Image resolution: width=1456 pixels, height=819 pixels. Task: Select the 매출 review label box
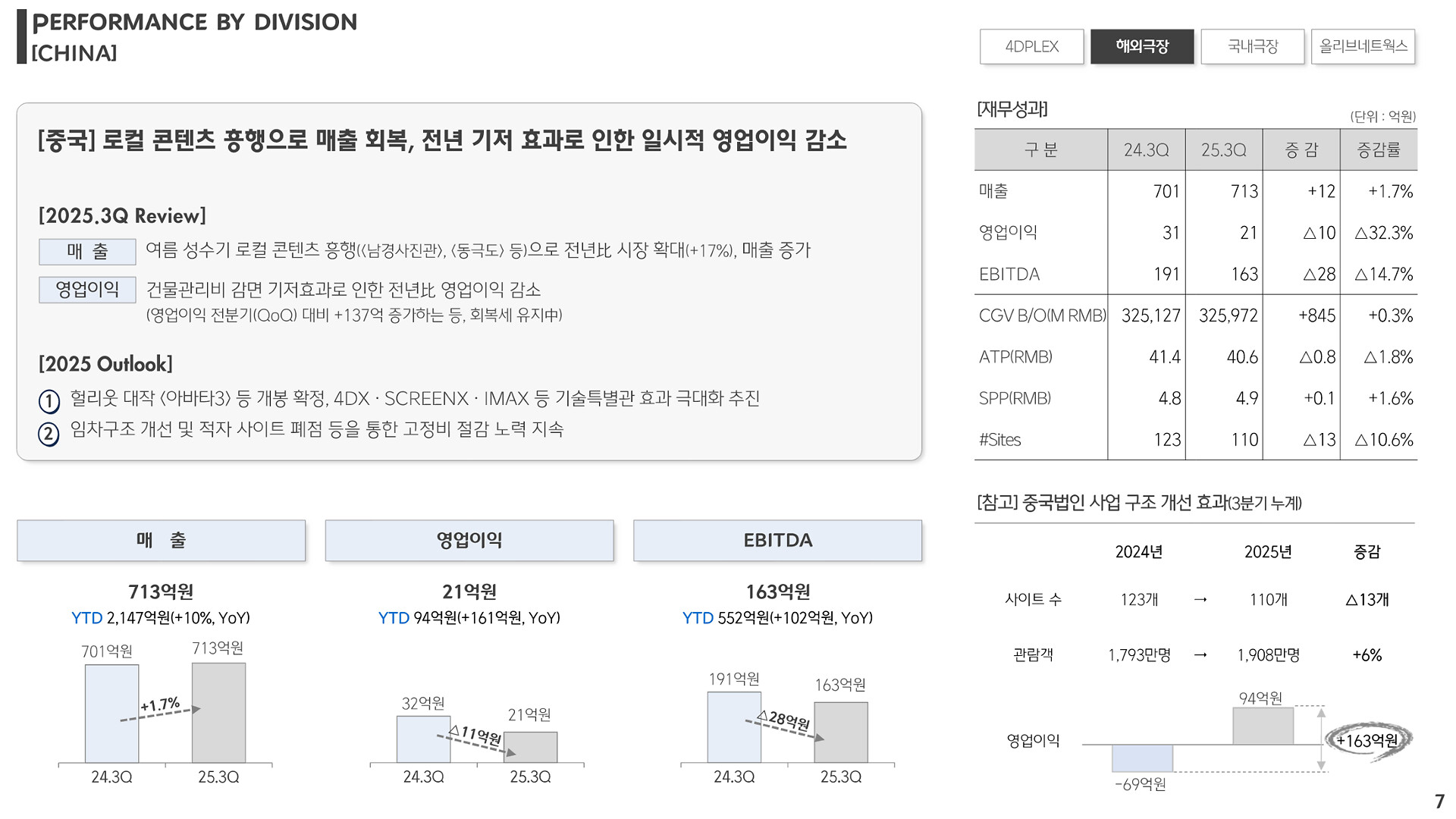(87, 251)
